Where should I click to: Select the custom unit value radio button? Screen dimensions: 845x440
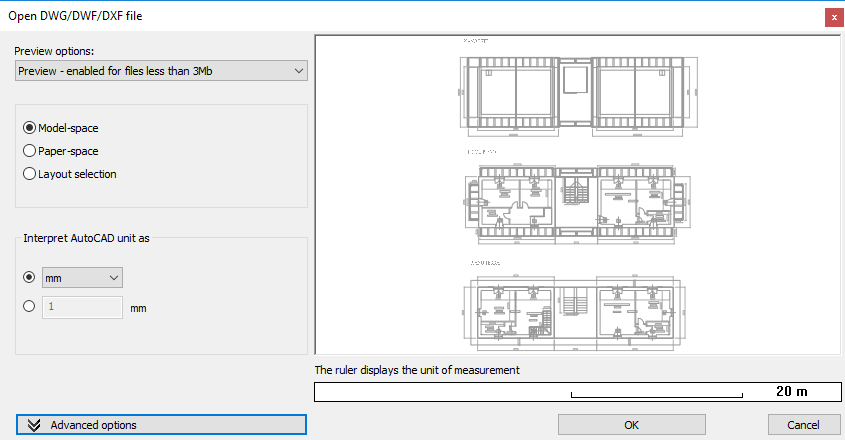click(x=29, y=307)
